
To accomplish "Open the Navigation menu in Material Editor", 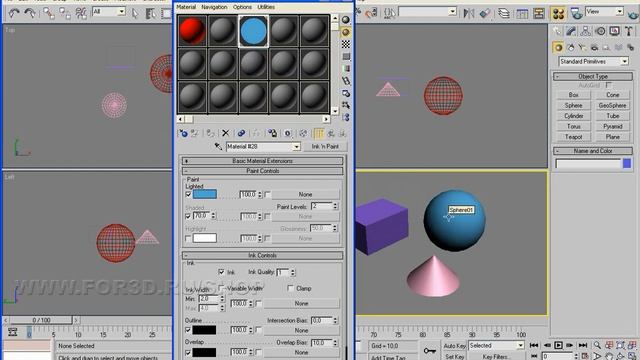I will pos(214,7).
